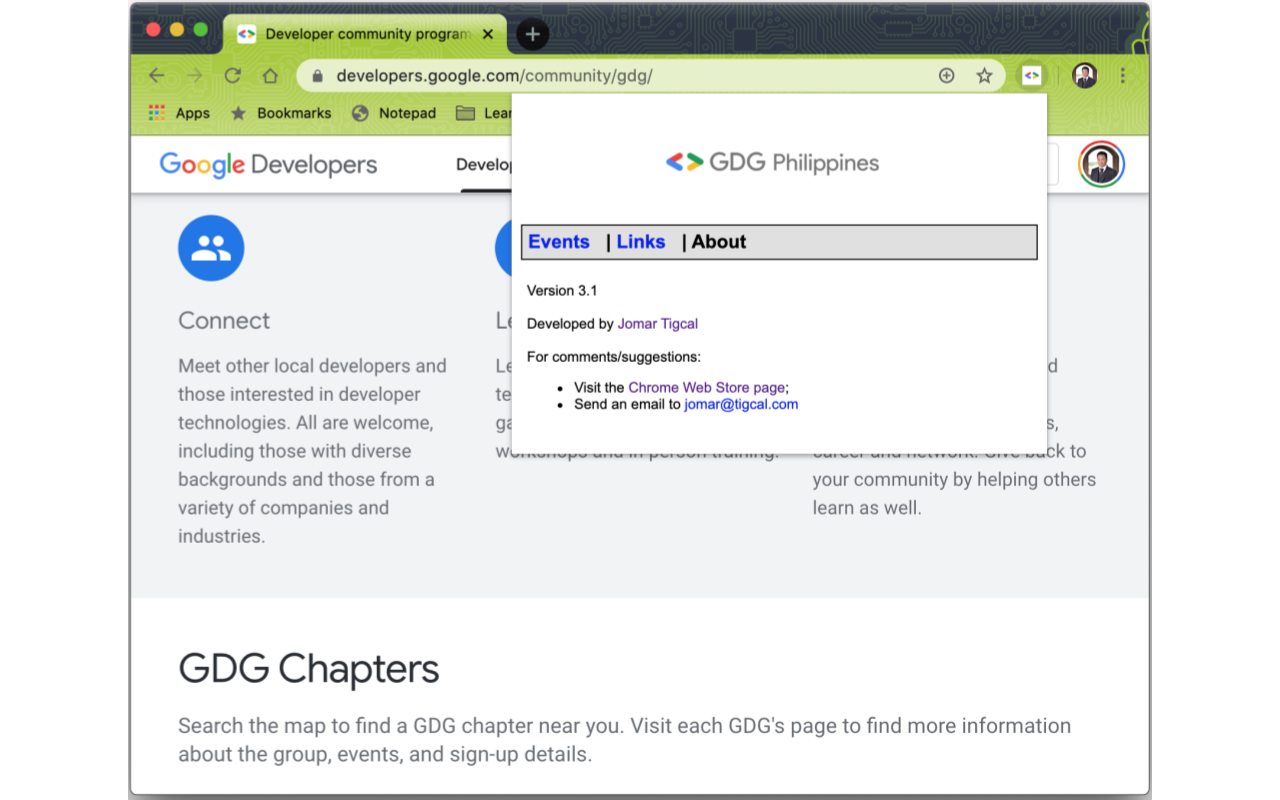The image size is (1280, 800).
Task: Click the lock icon in the address bar
Action: click(x=318, y=76)
